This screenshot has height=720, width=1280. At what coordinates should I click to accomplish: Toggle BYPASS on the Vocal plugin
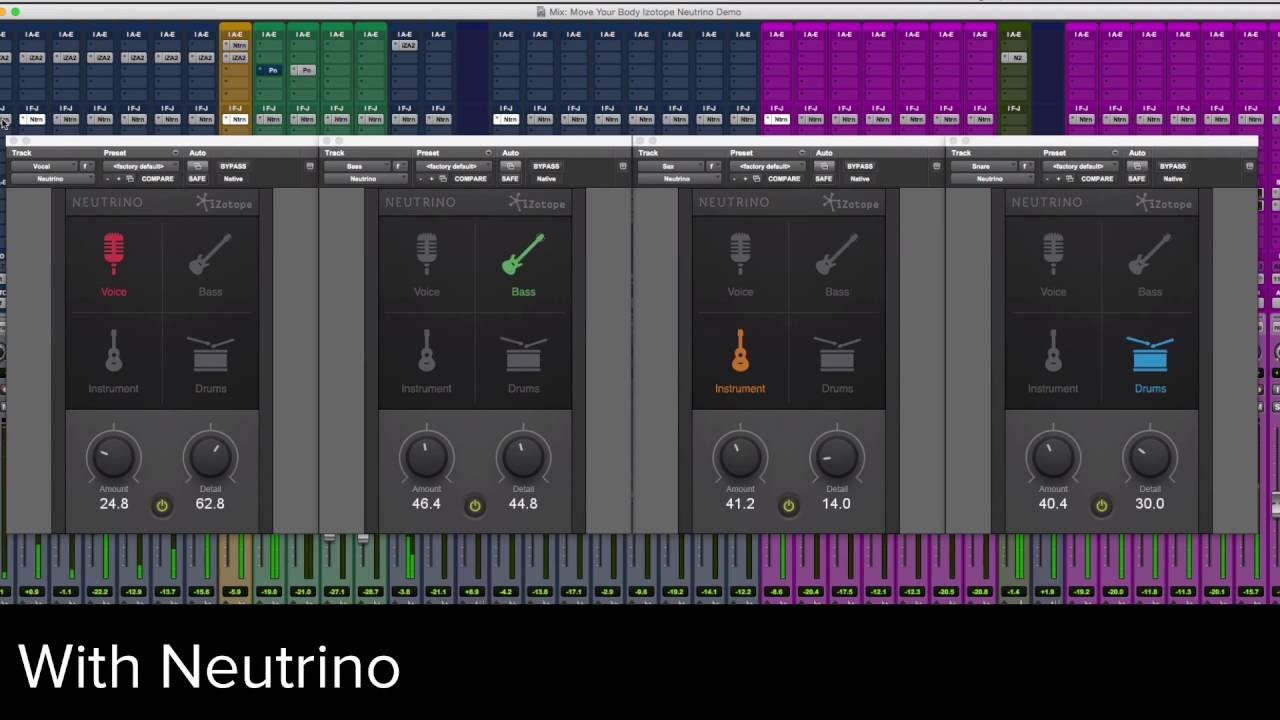[x=233, y=166]
